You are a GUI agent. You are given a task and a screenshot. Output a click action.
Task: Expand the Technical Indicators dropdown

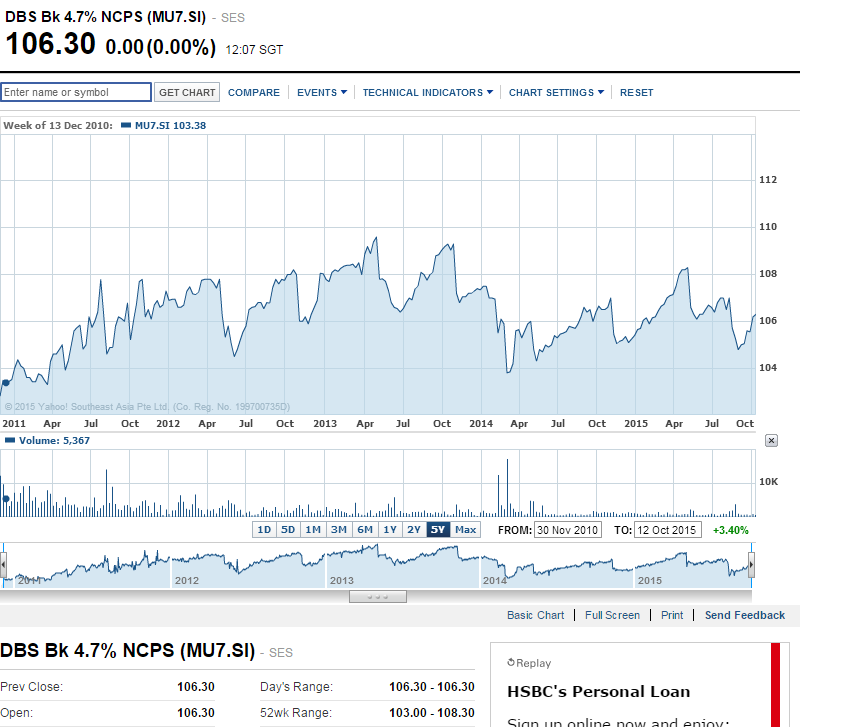427,93
